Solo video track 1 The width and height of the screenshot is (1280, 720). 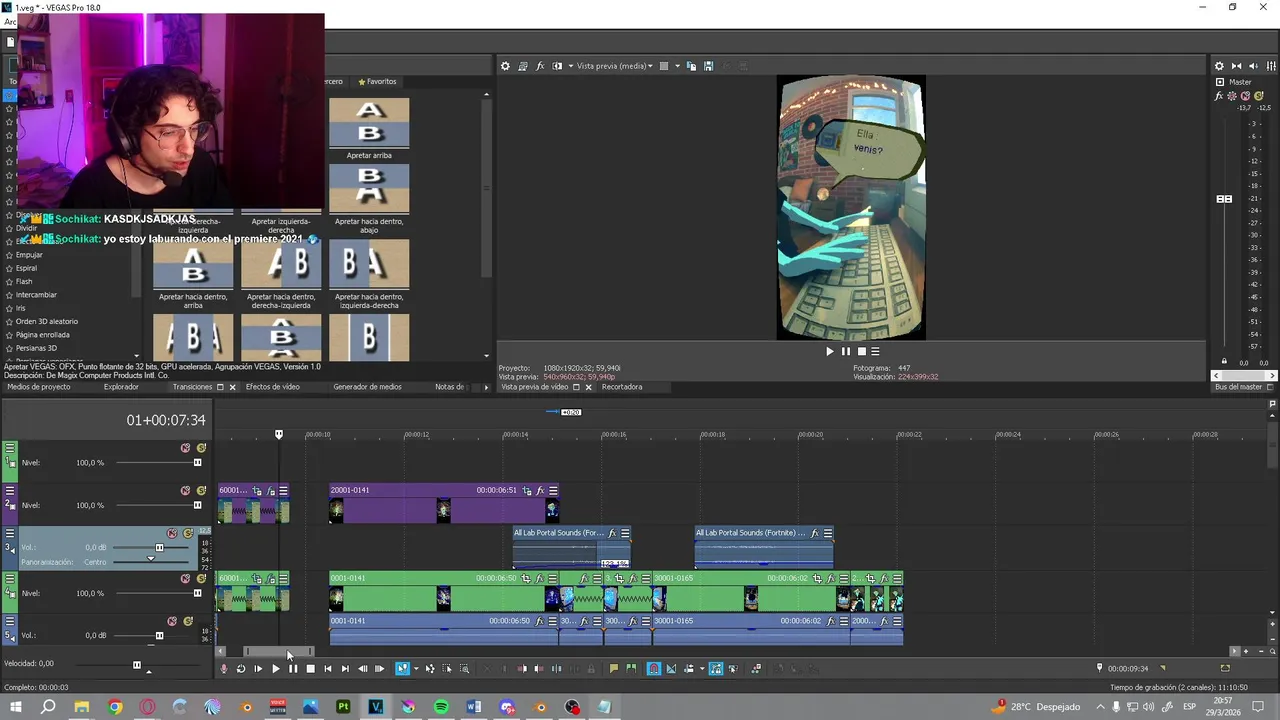point(201,448)
